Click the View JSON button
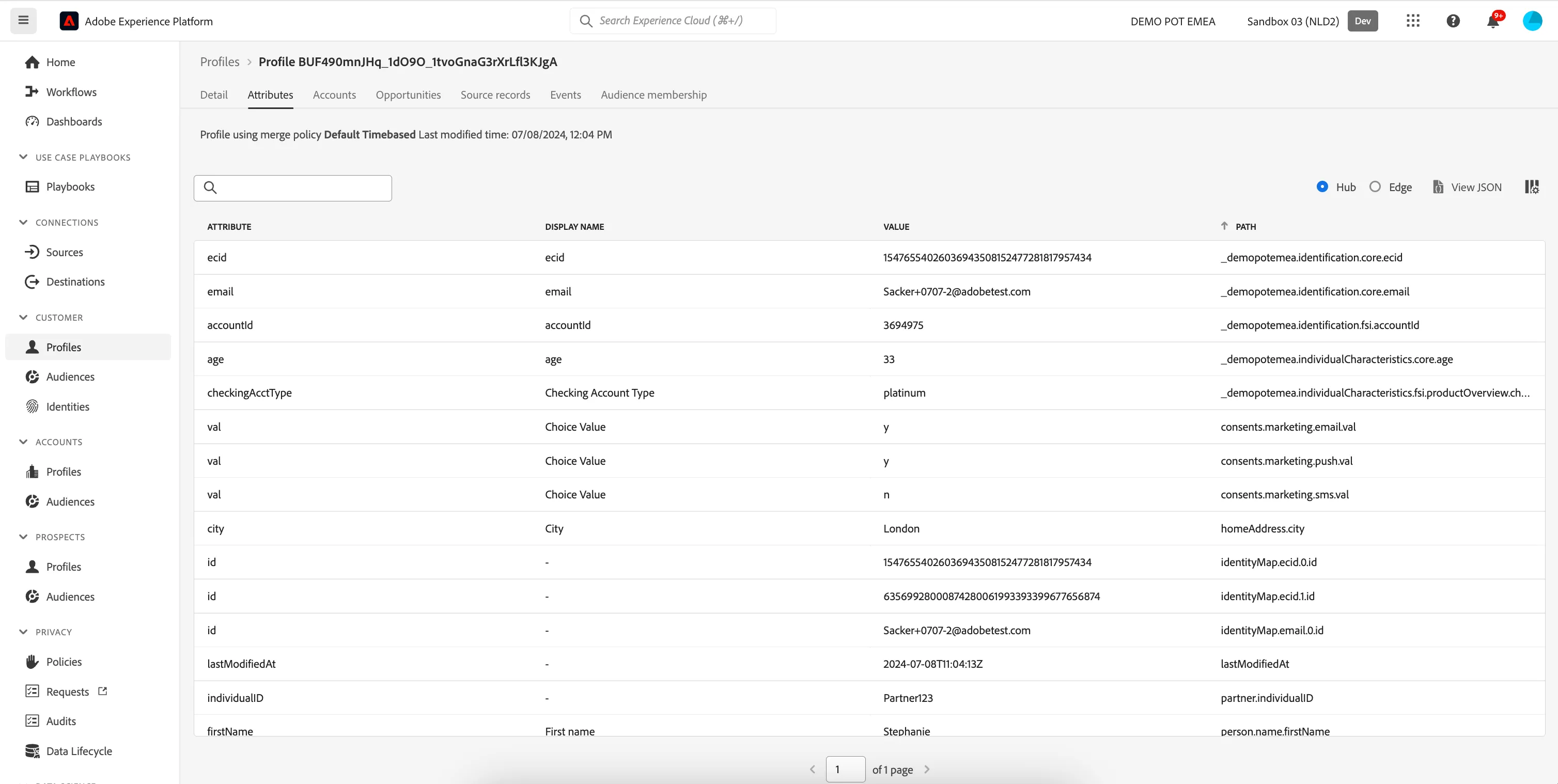Viewport: 1558px width, 784px height. tap(1467, 187)
